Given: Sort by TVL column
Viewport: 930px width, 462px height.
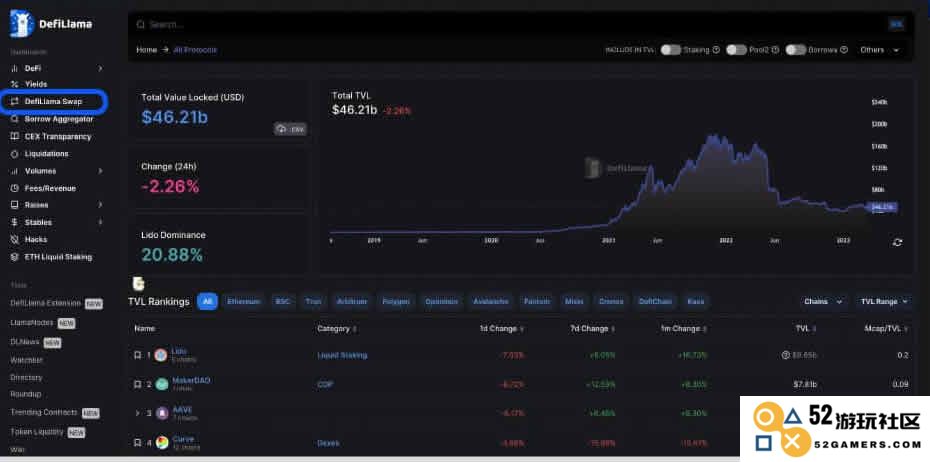Looking at the screenshot, I should (x=805, y=329).
